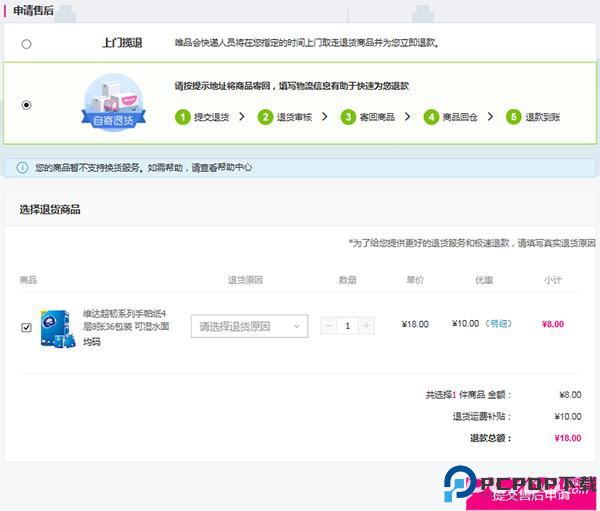Open 帮助中心 from the notice text
This screenshot has width=600, height=511.
pyautogui.click(x=231, y=168)
